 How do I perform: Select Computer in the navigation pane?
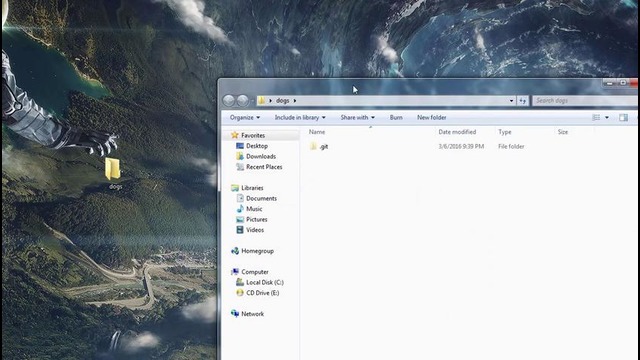pos(255,272)
